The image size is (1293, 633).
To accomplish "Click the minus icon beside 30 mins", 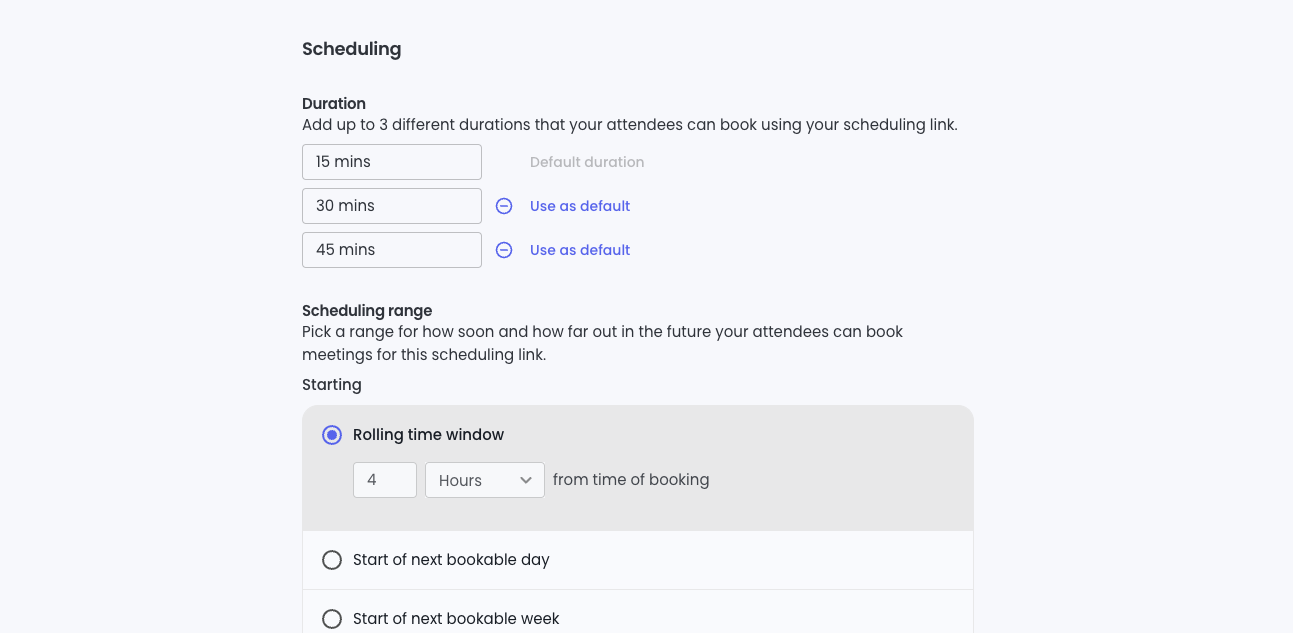I will point(504,206).
